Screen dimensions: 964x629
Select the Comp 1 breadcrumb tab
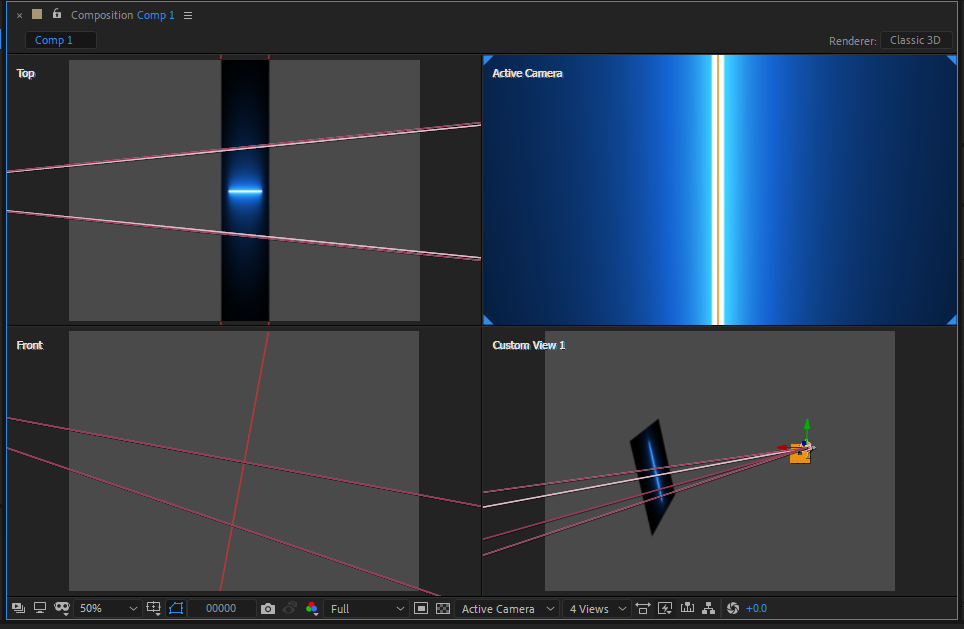(x=54, y=40)
